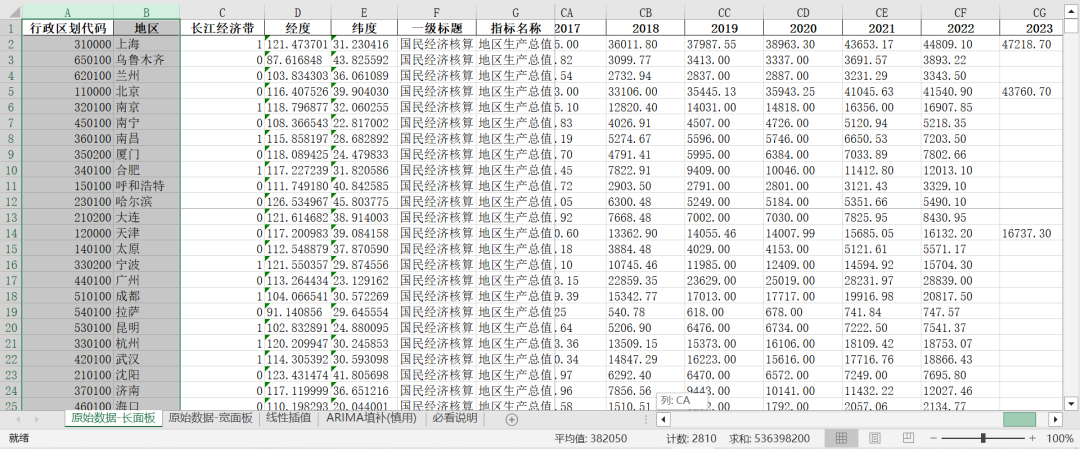This screenshot has width=1080, height=449.
Task: Click the cell with value 33106.00
Action: coord(645,91)
